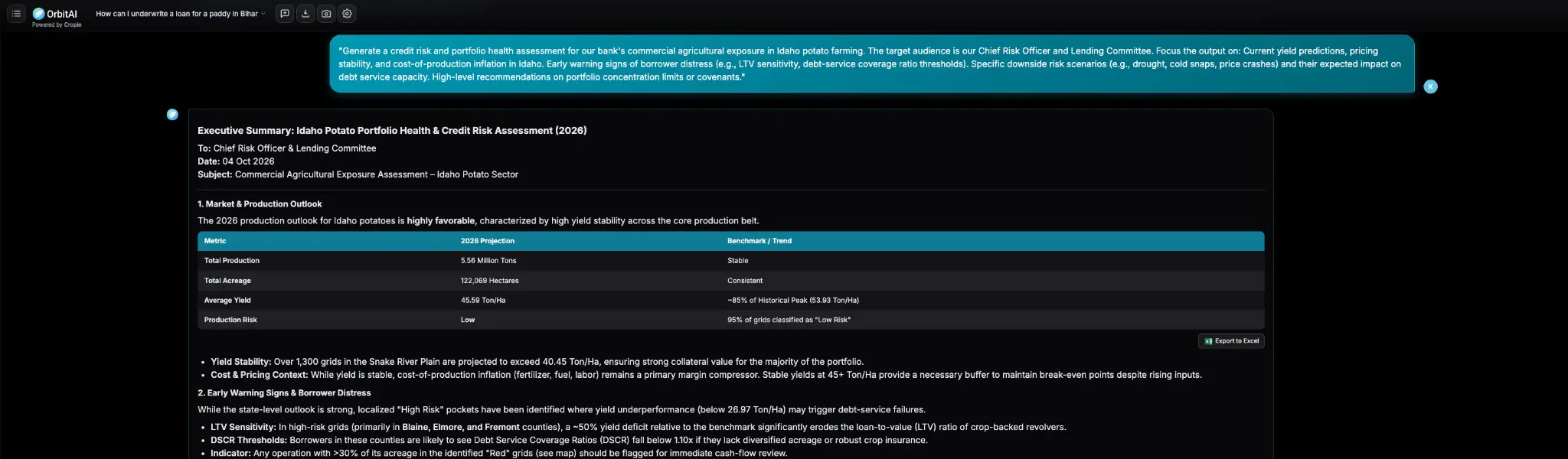
Task: Click the LTV Sensitivity bullet
Action: (x=638, y=427)
